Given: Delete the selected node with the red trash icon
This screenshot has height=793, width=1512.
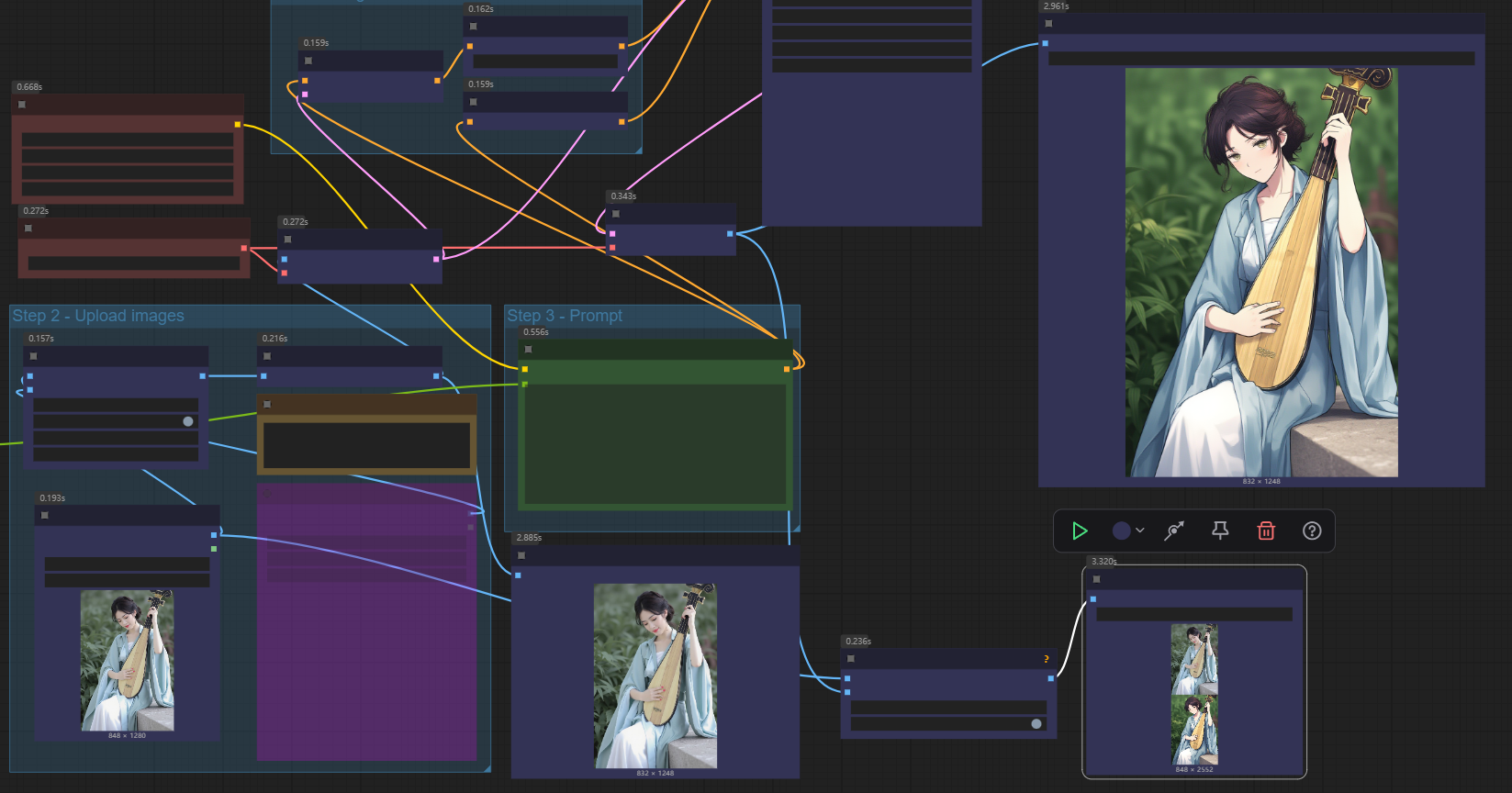Looking at the screenshot, I should click(1266, 531).
